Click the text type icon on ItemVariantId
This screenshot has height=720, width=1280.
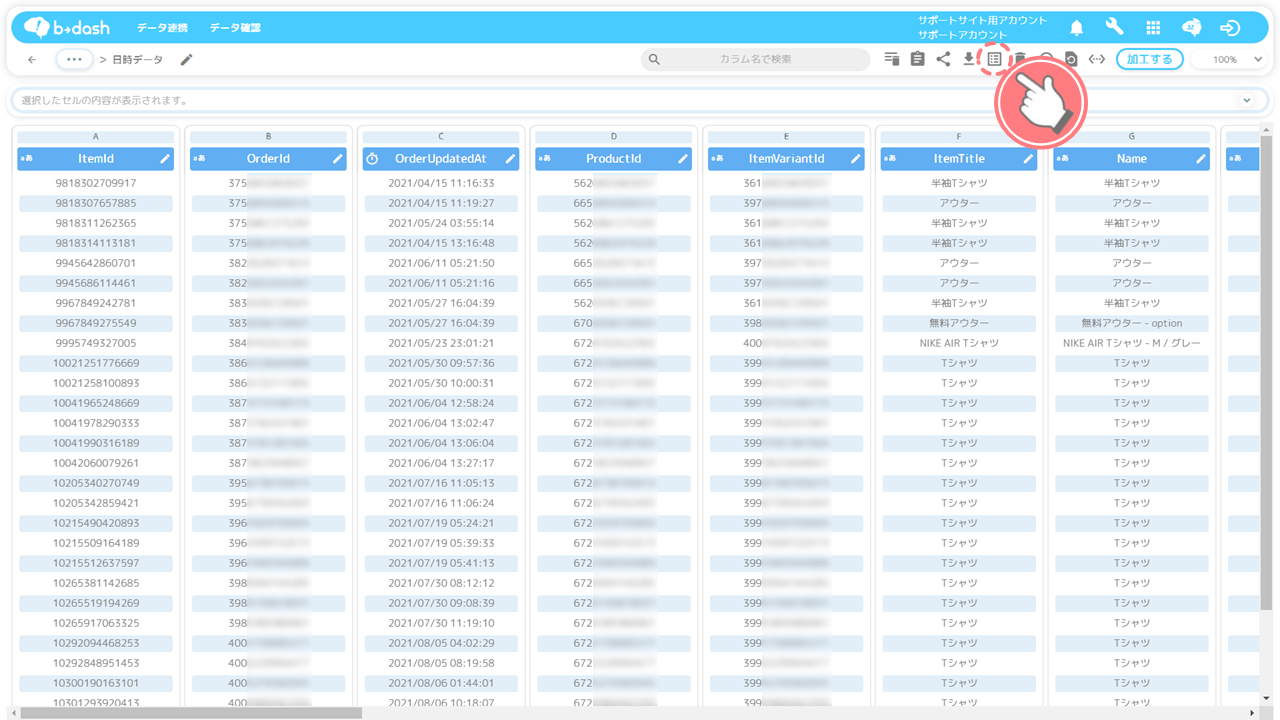click(717, 159)
